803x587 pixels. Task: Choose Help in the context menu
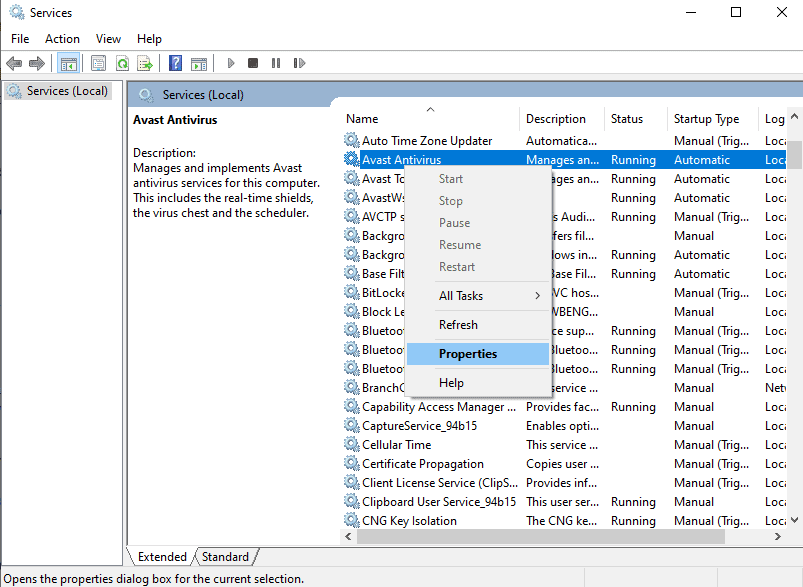pos(478,383)
